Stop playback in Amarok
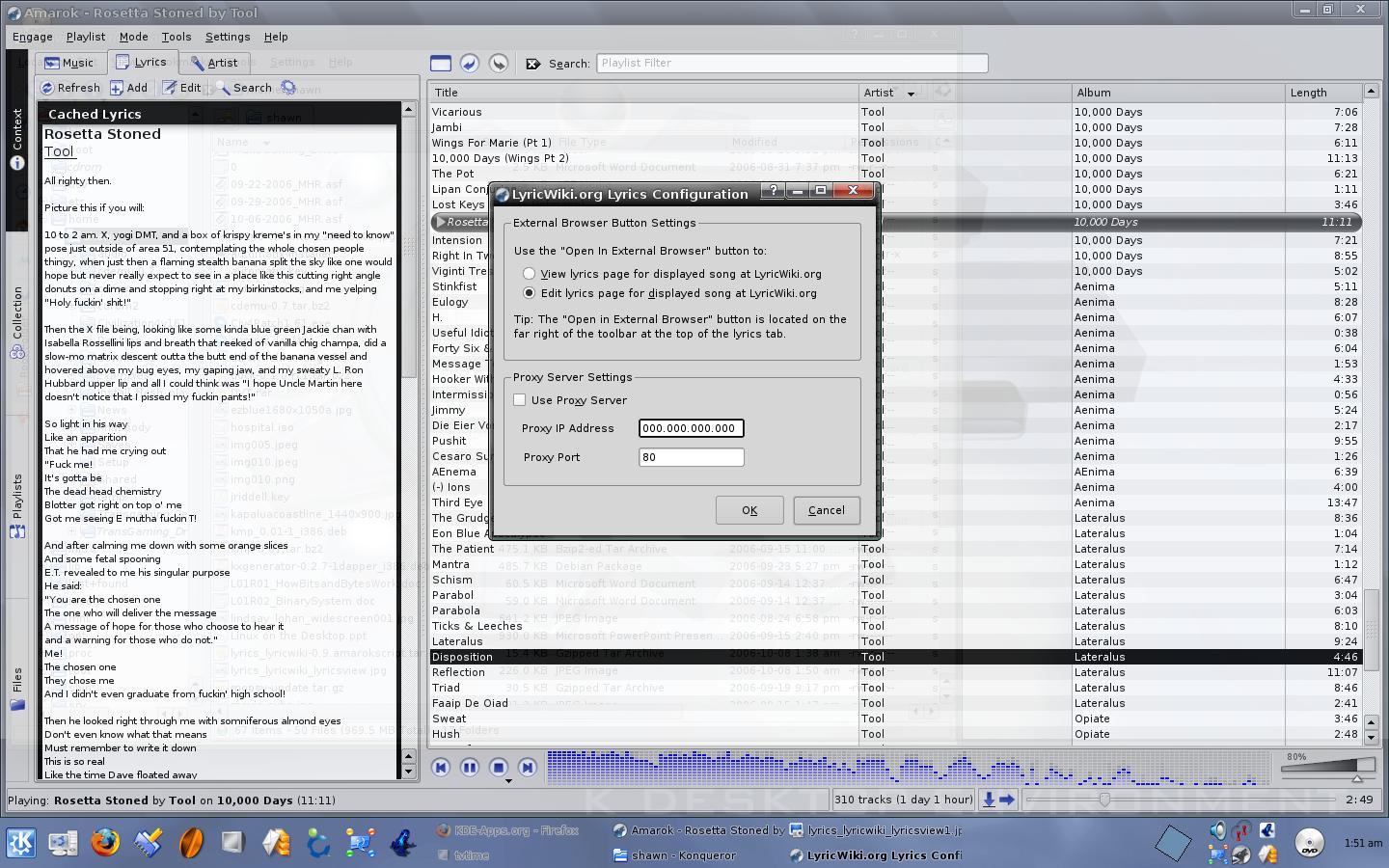 pos(499,768)
